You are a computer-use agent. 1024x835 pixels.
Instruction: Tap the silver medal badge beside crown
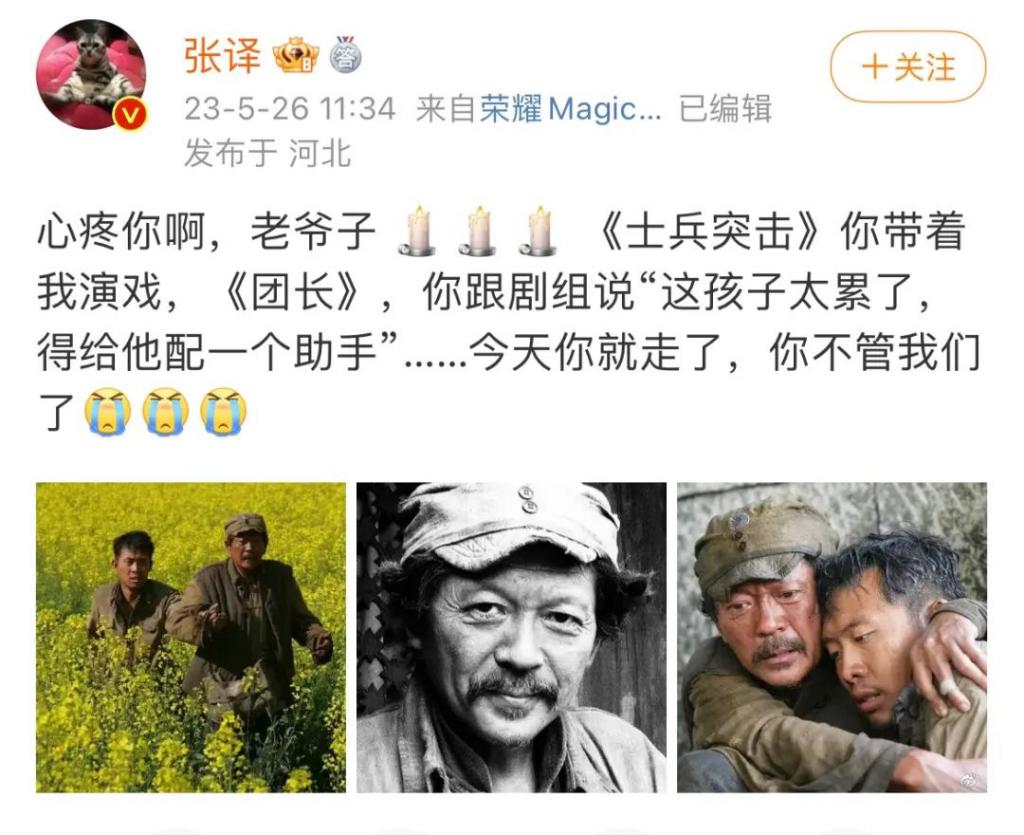[x=344, y=55]
